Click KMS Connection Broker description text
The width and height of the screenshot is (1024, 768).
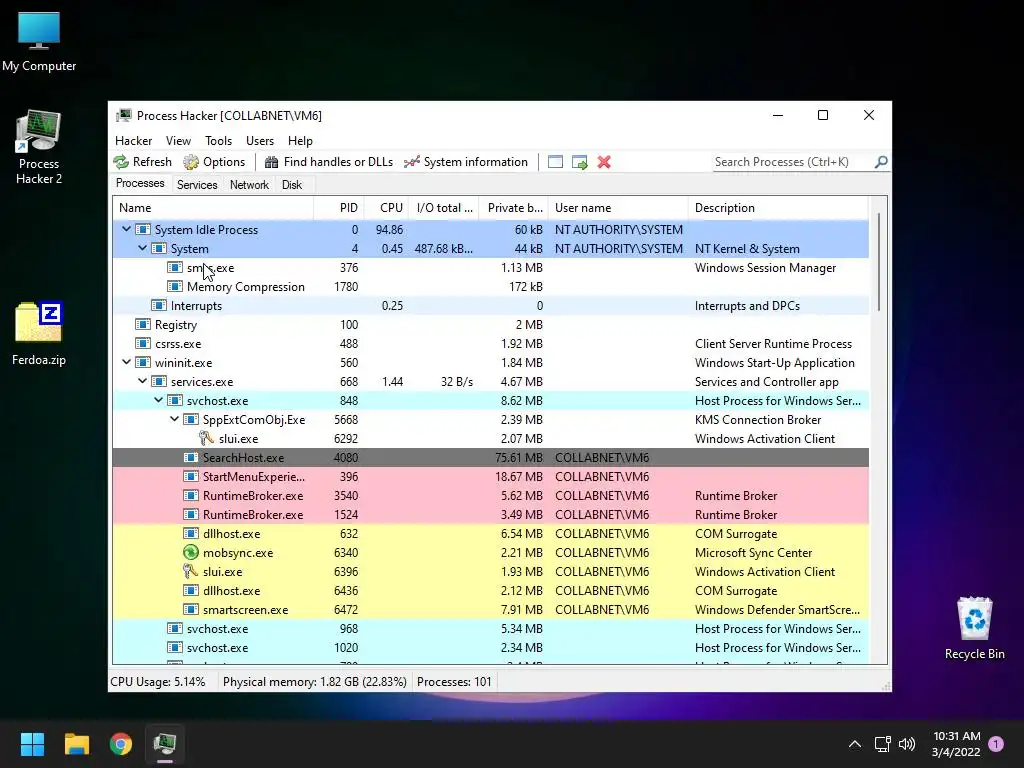pos(758,419)
